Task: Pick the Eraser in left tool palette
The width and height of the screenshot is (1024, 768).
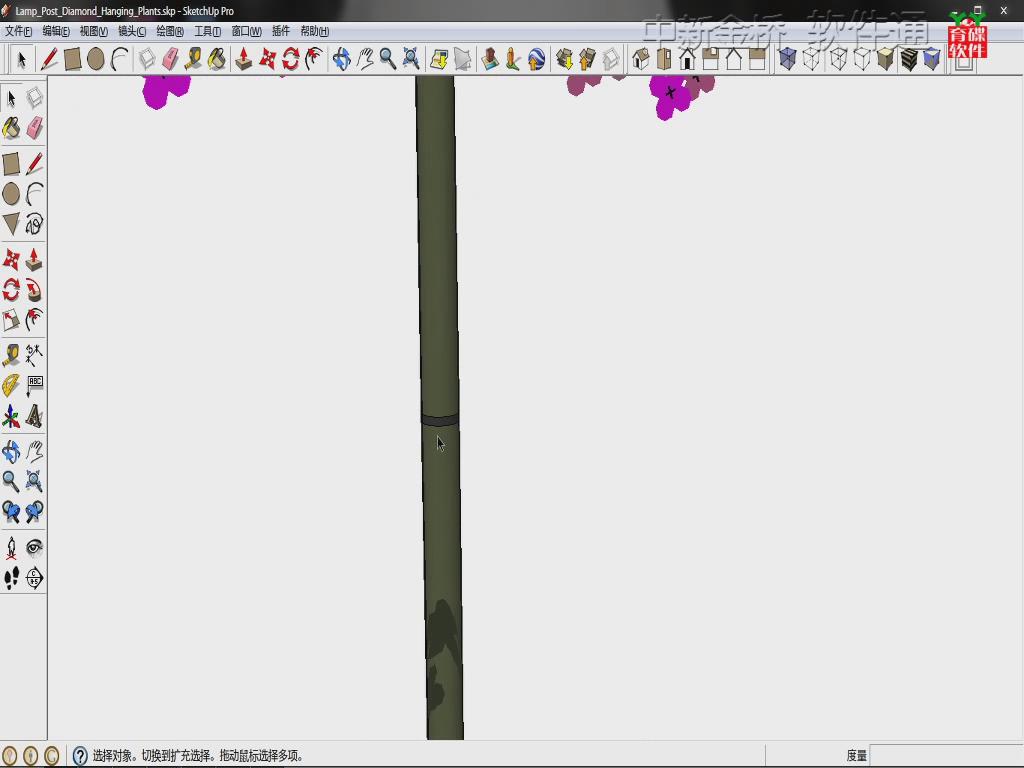Action: 34,128
